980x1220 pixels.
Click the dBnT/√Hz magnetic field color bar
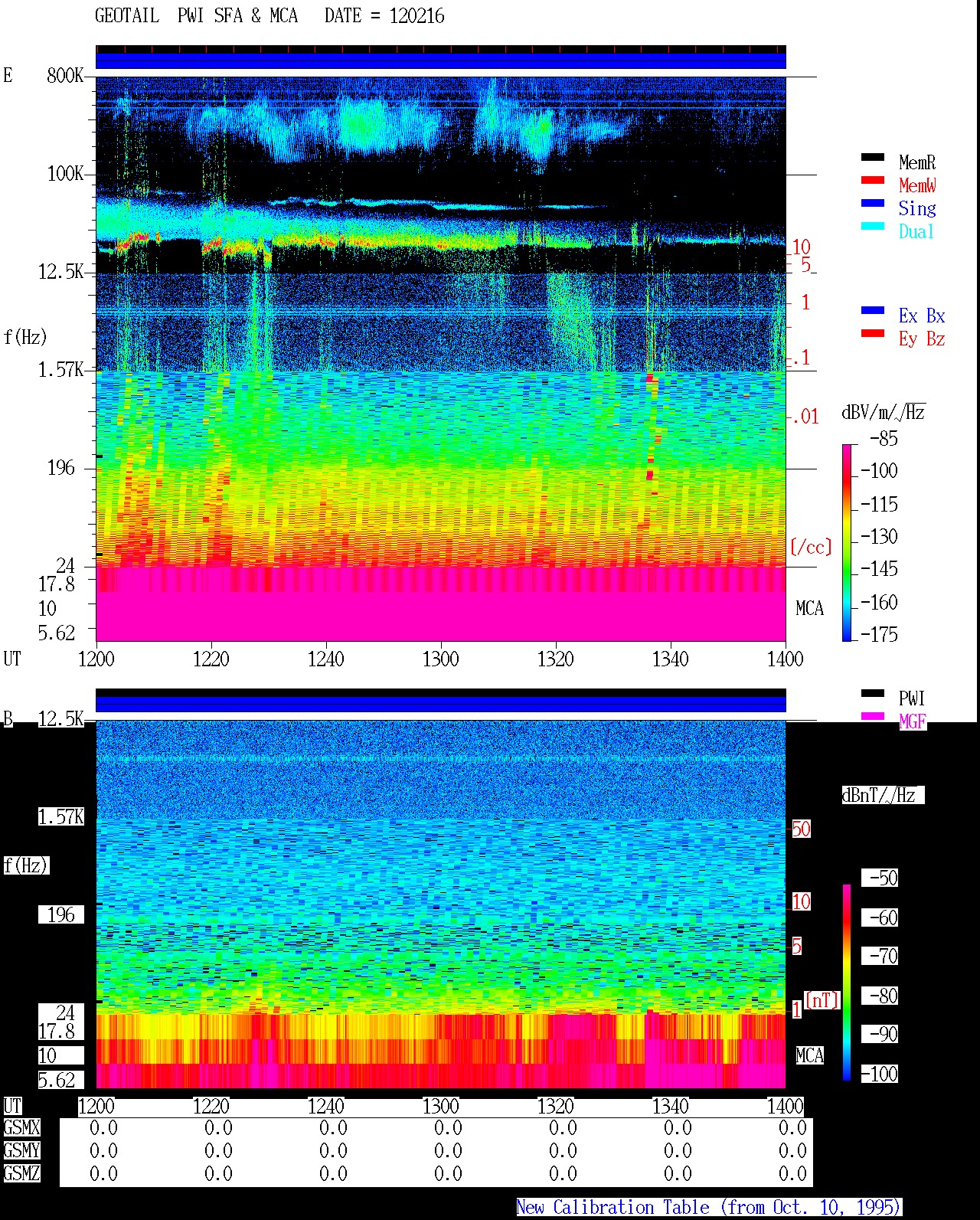click(x=847, y=983)
